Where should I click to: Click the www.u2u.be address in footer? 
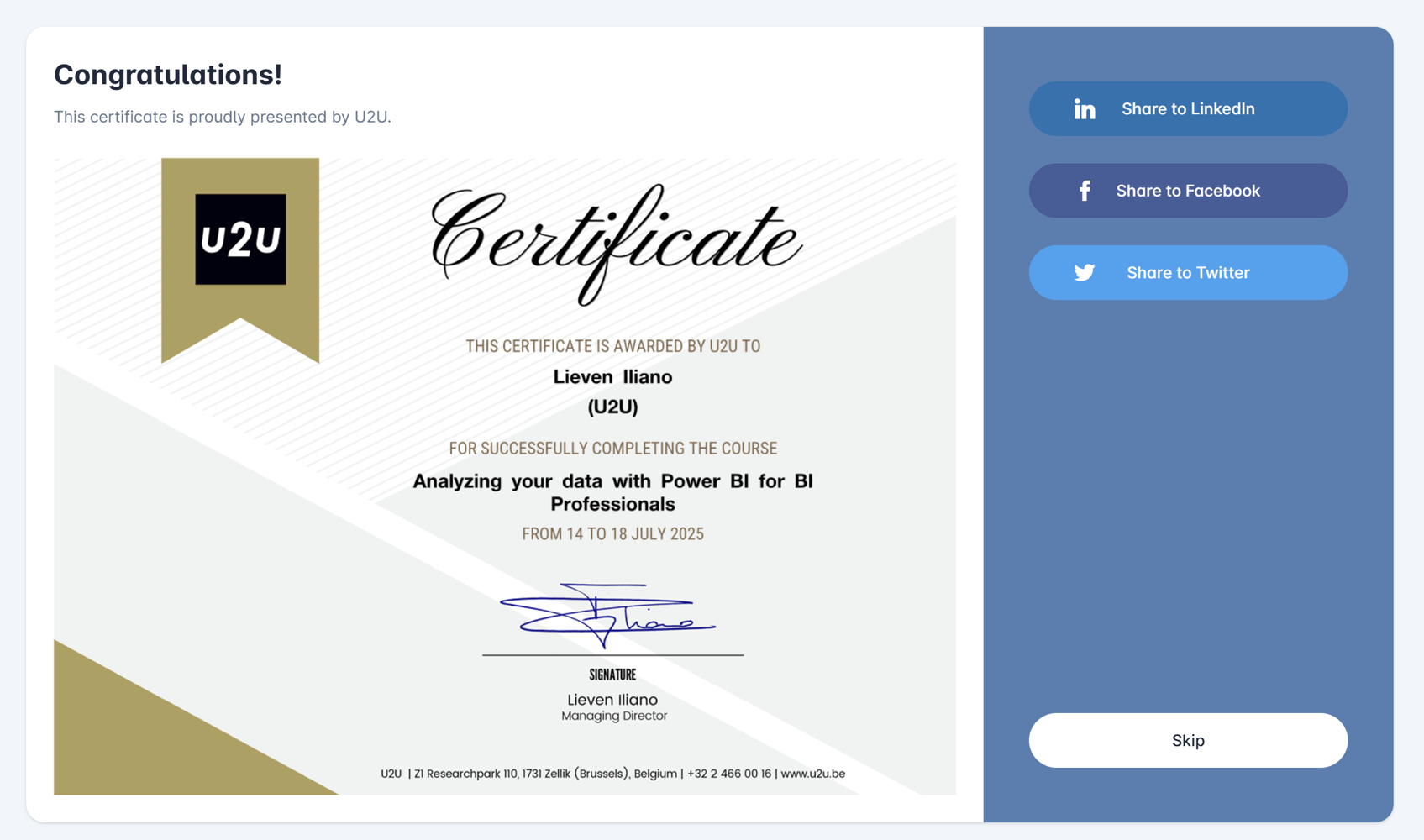(813, 774)
